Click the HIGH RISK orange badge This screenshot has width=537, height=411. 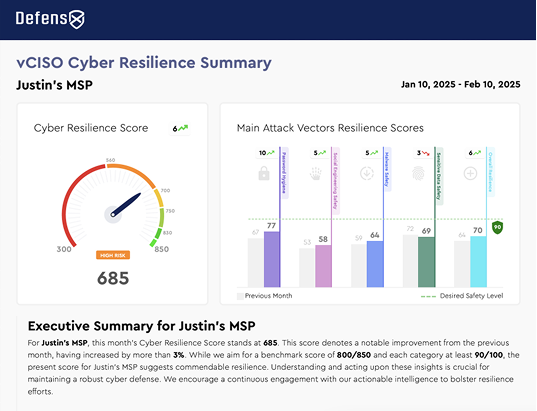113,255
